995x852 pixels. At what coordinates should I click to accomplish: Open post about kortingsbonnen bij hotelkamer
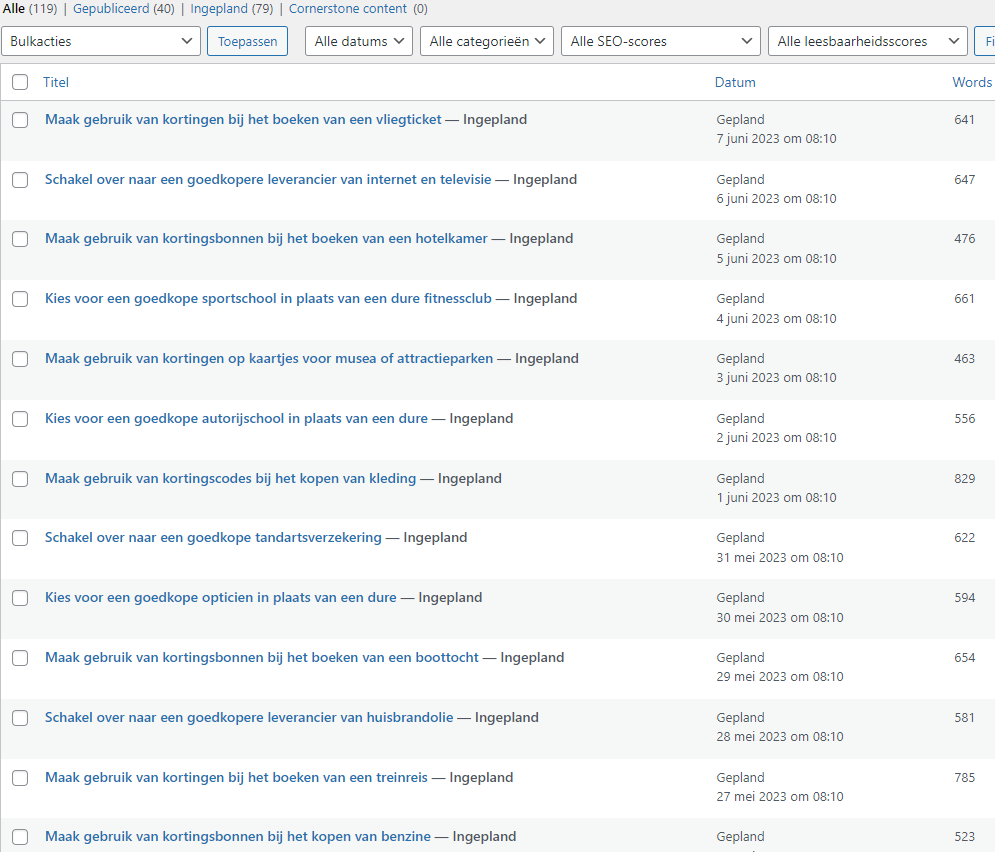(x=267, y=239)
